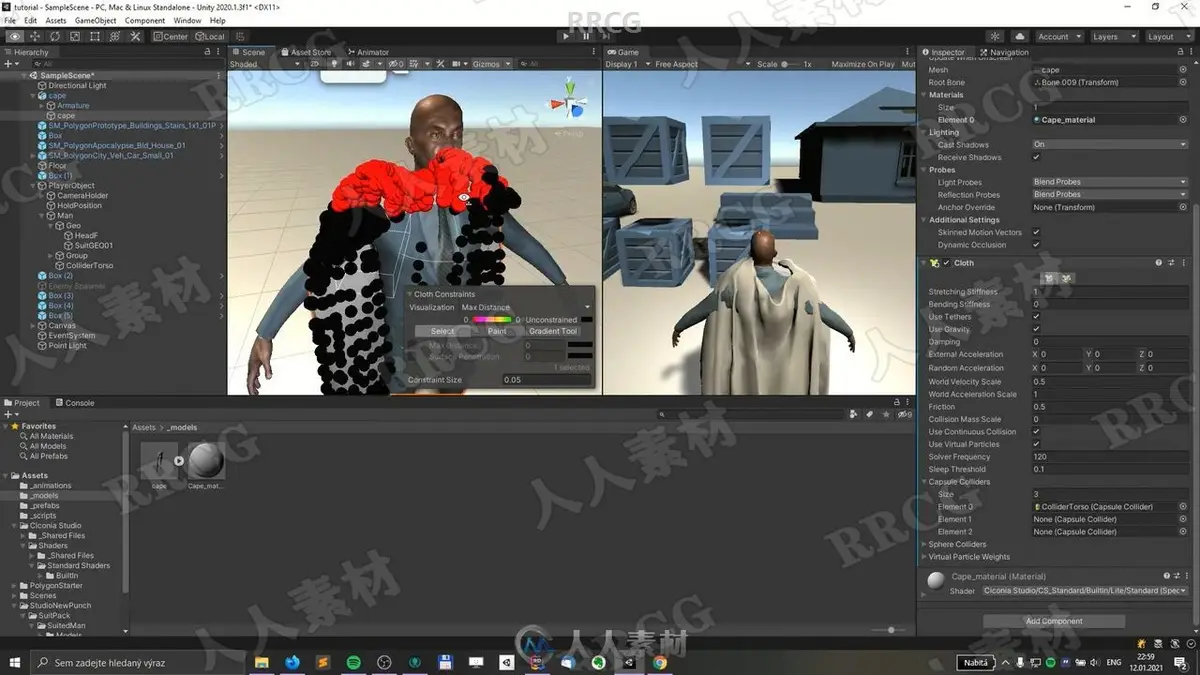Toggle 2D view in Scene
This screenshot has width=1200, height=675.
(x=315, y=64)
